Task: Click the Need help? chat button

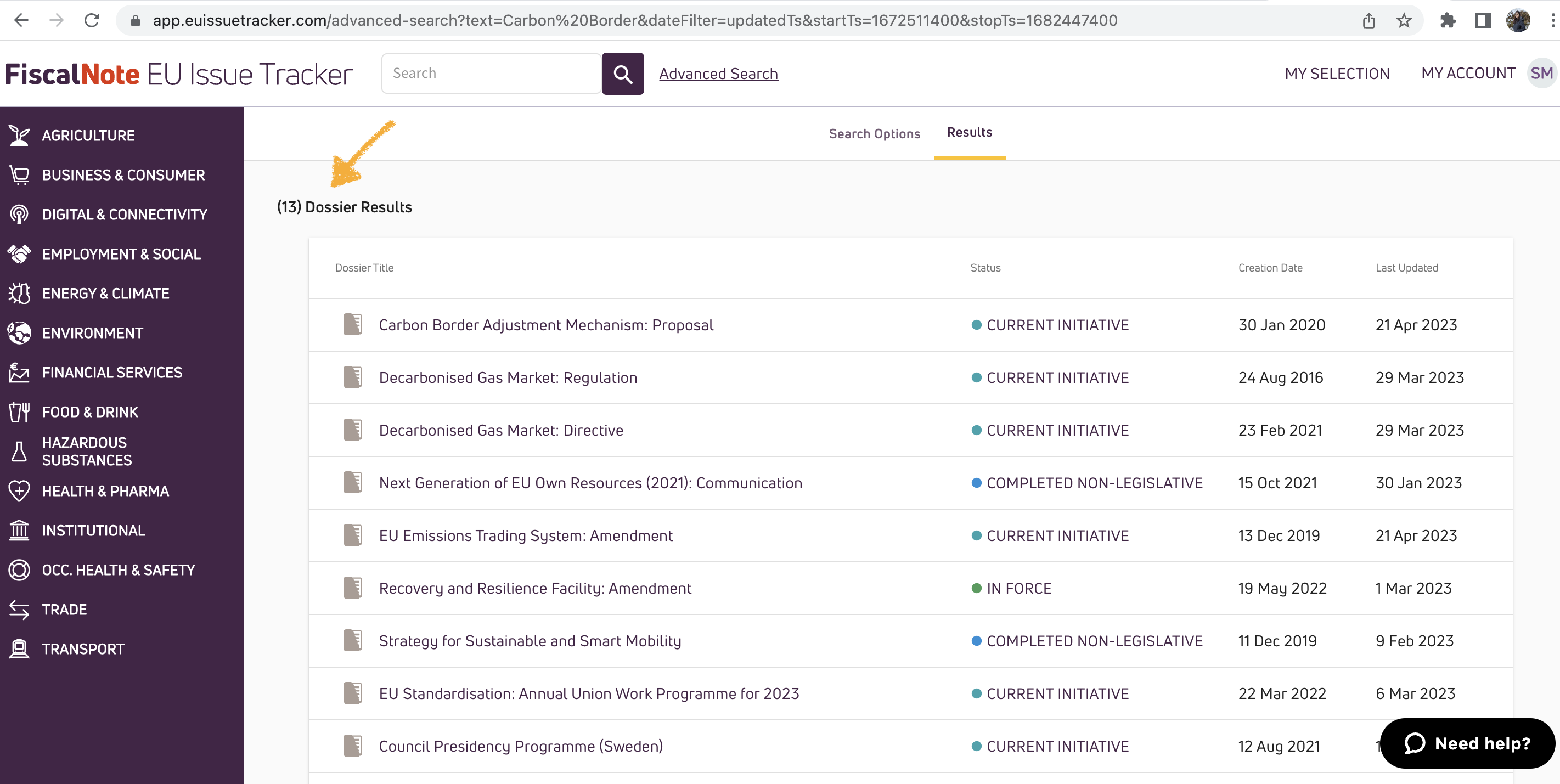Action: click(1467, 743)
